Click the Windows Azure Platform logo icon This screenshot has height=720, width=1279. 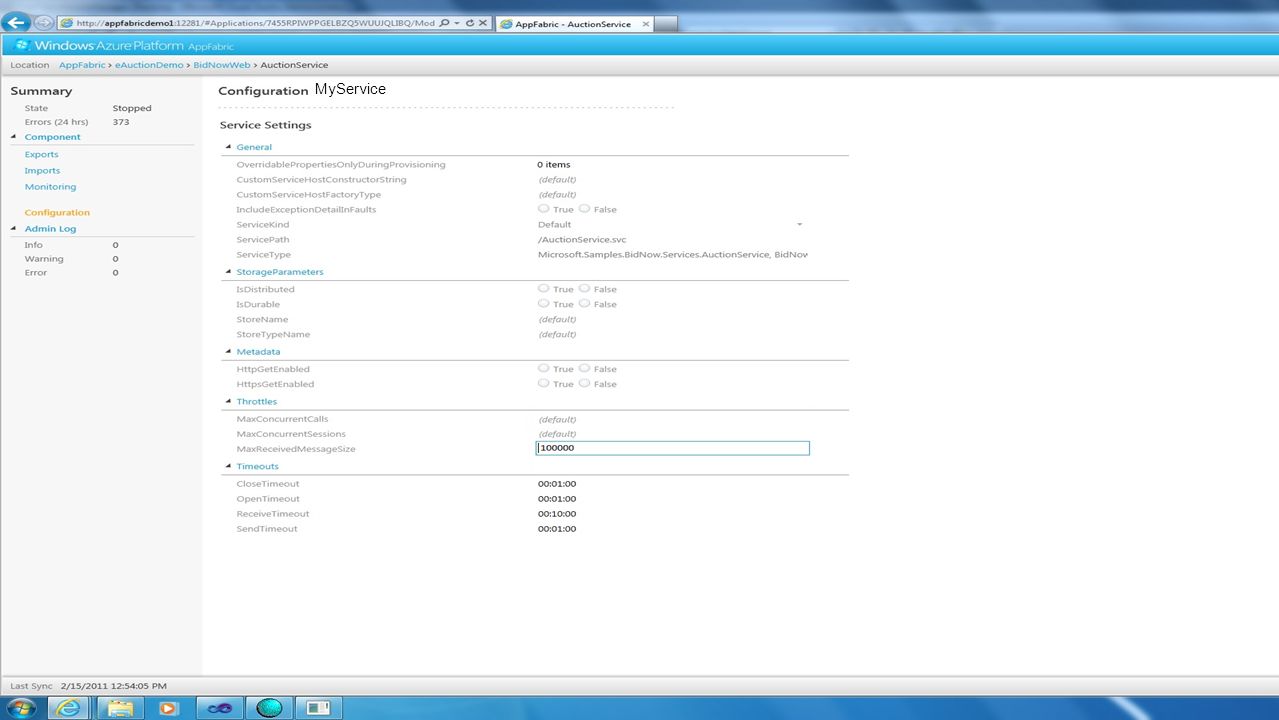22,45
